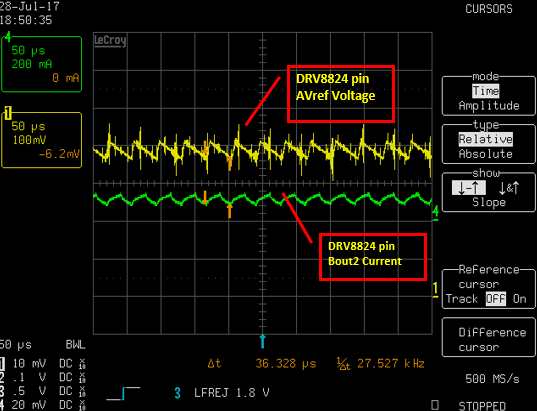Select Time in the mode menu
537x411 pixels.
[x=486, y=91]
